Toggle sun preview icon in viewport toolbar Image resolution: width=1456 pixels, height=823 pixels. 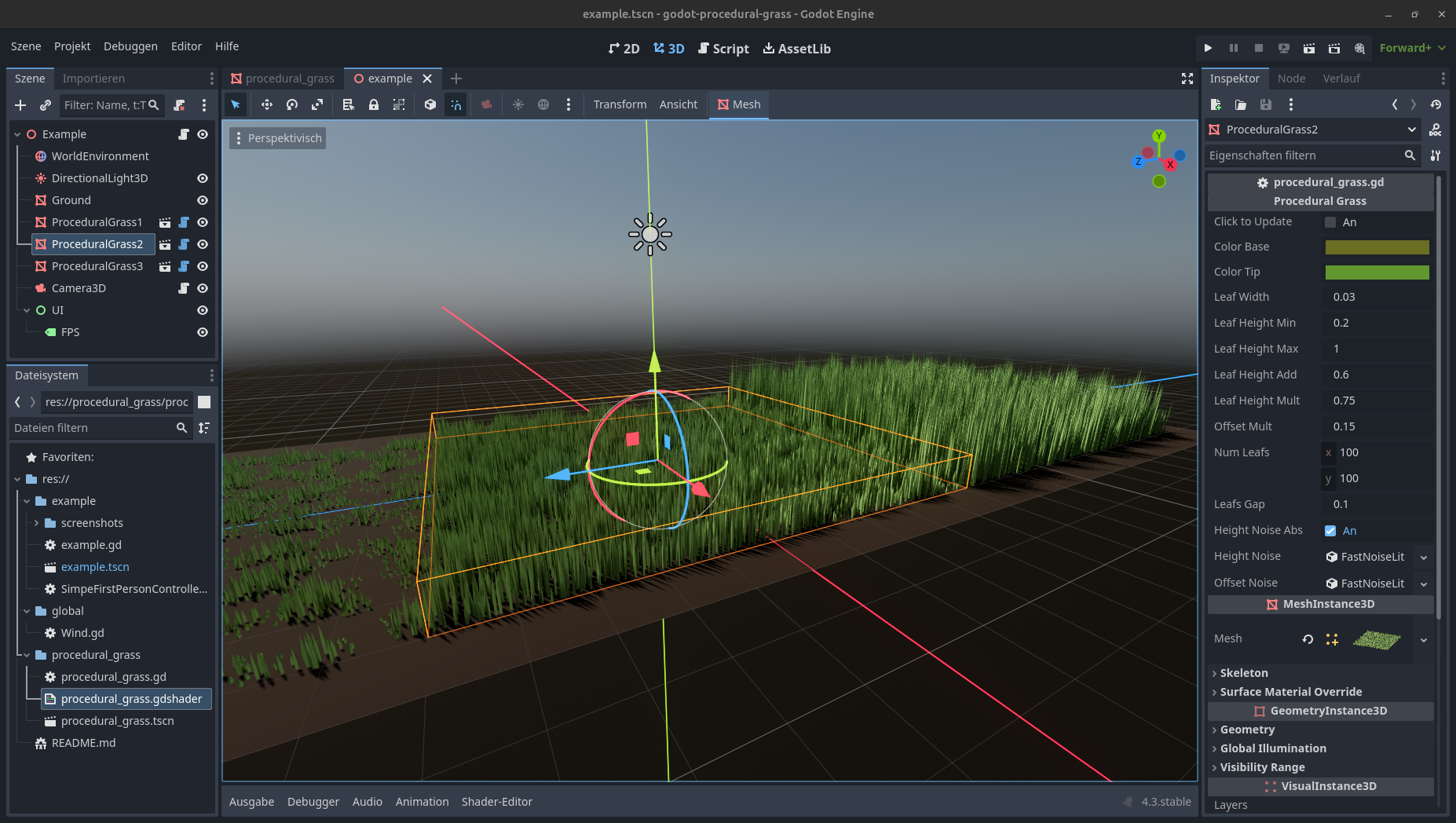518,104
